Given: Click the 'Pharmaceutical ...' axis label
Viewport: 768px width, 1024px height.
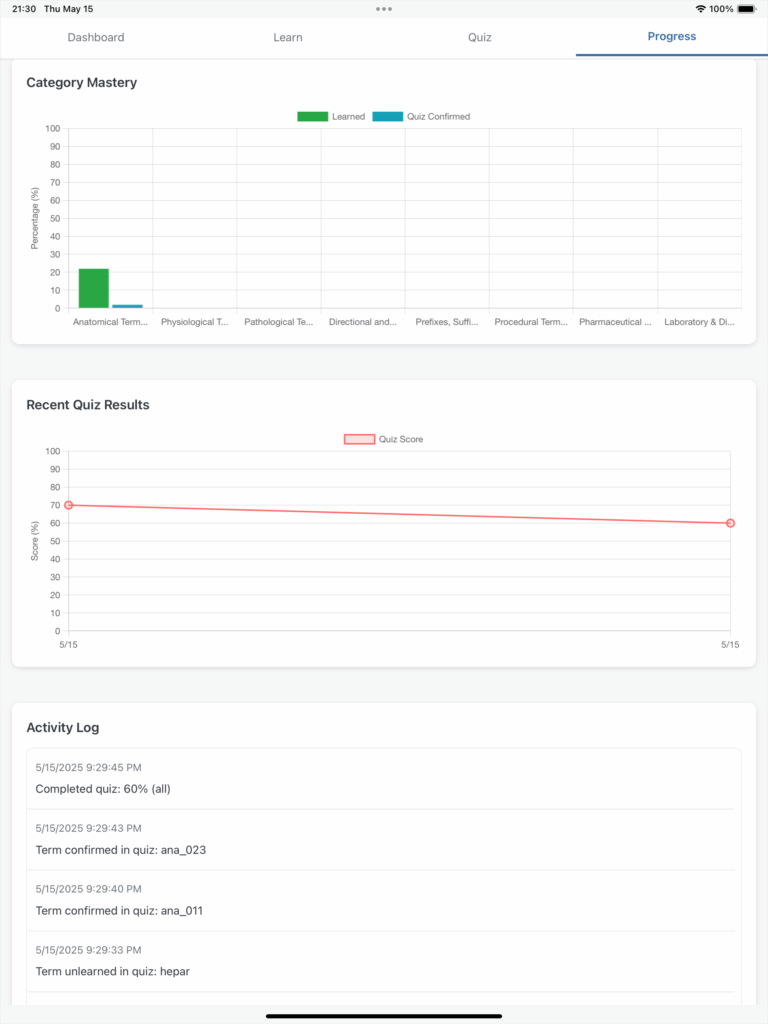Looking at the screenshot, I should click(615, 322).
